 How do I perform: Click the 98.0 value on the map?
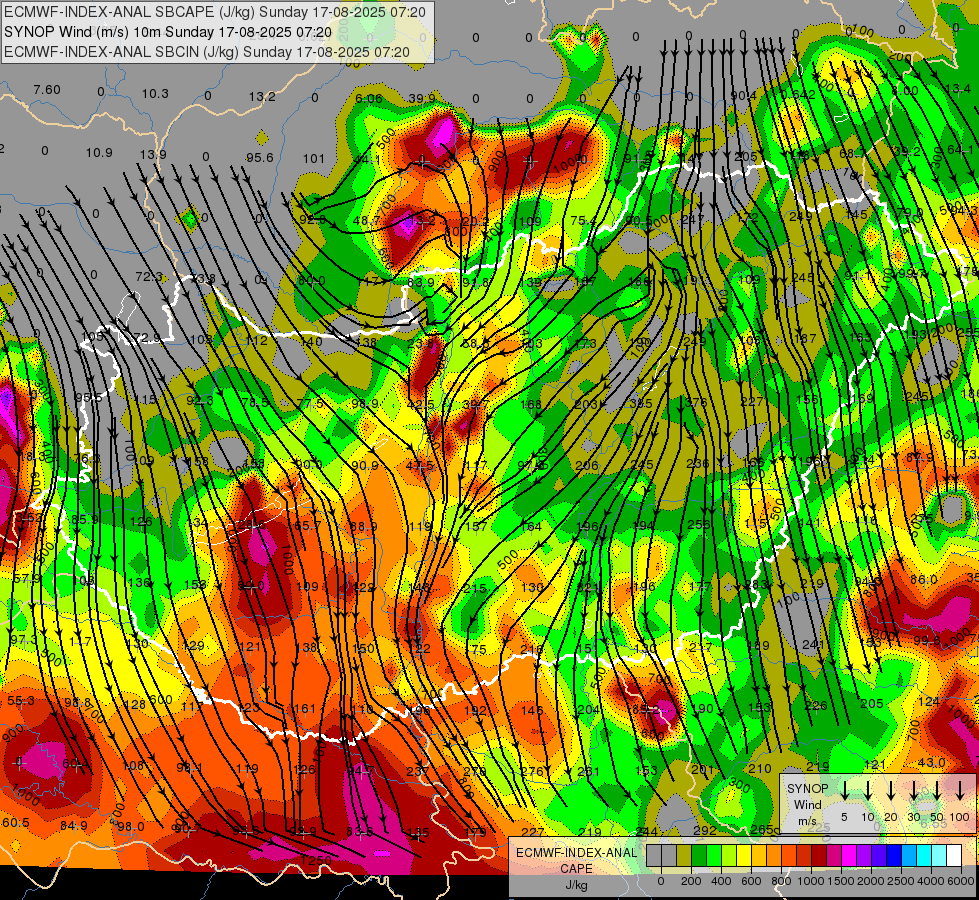coord(131,827)
